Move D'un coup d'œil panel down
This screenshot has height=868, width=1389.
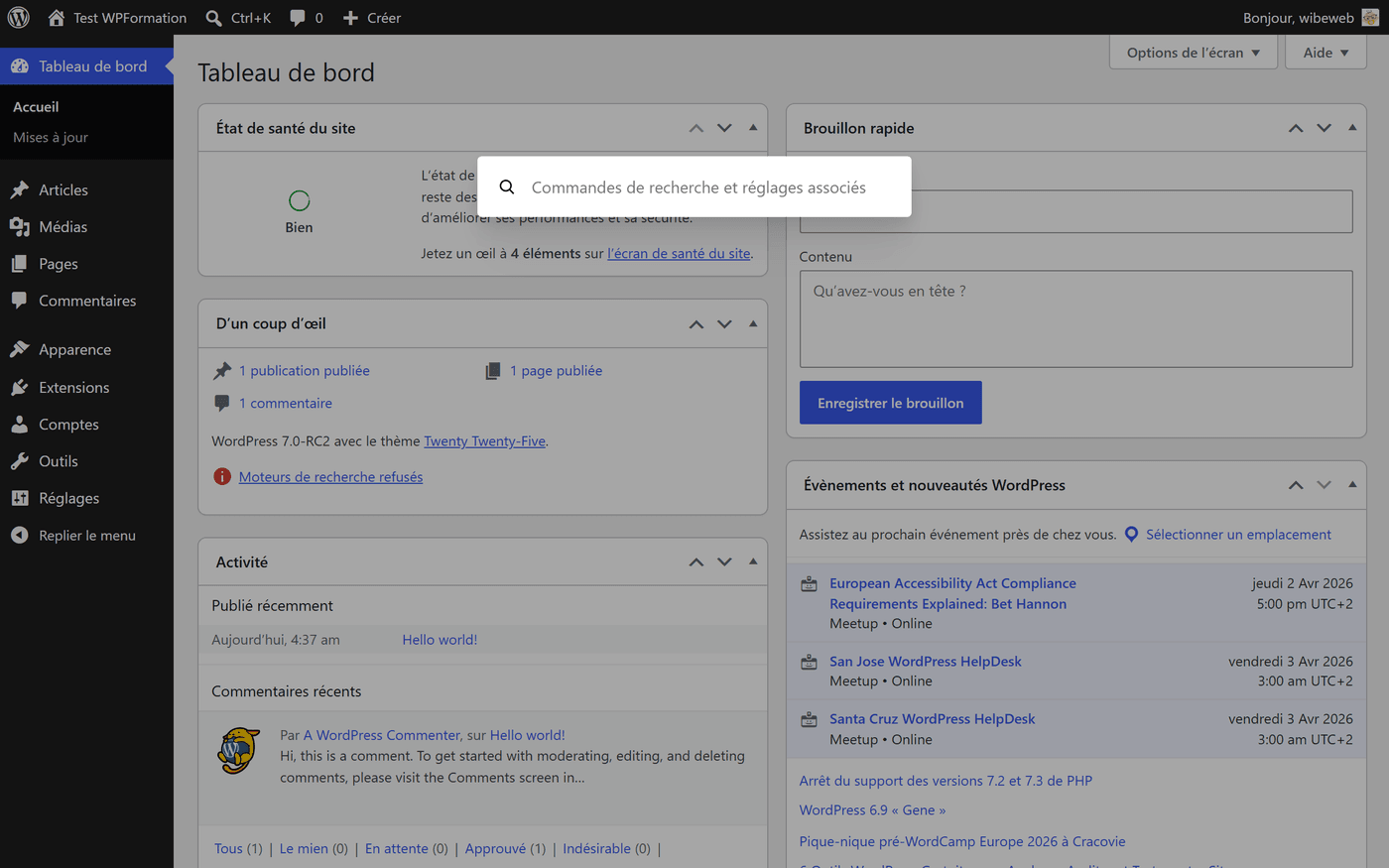pyautogui.click(x=724, y=324)
